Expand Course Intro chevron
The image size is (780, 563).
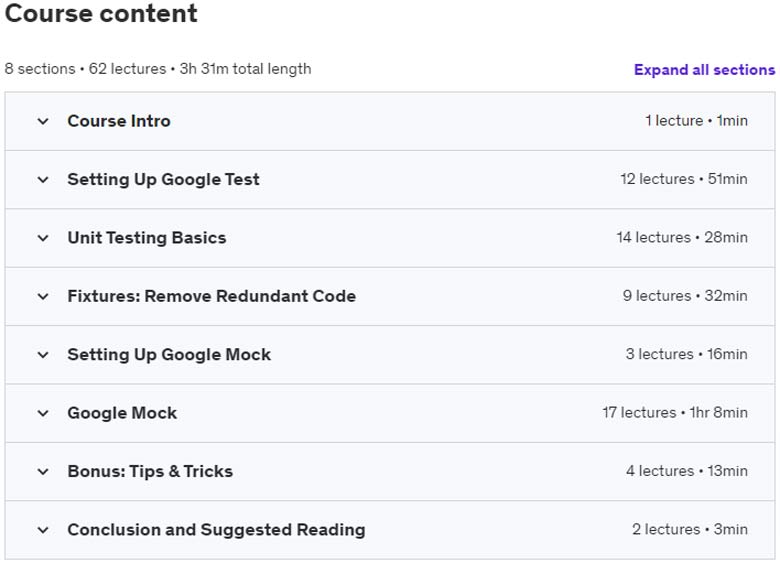[x=43, y=121]
